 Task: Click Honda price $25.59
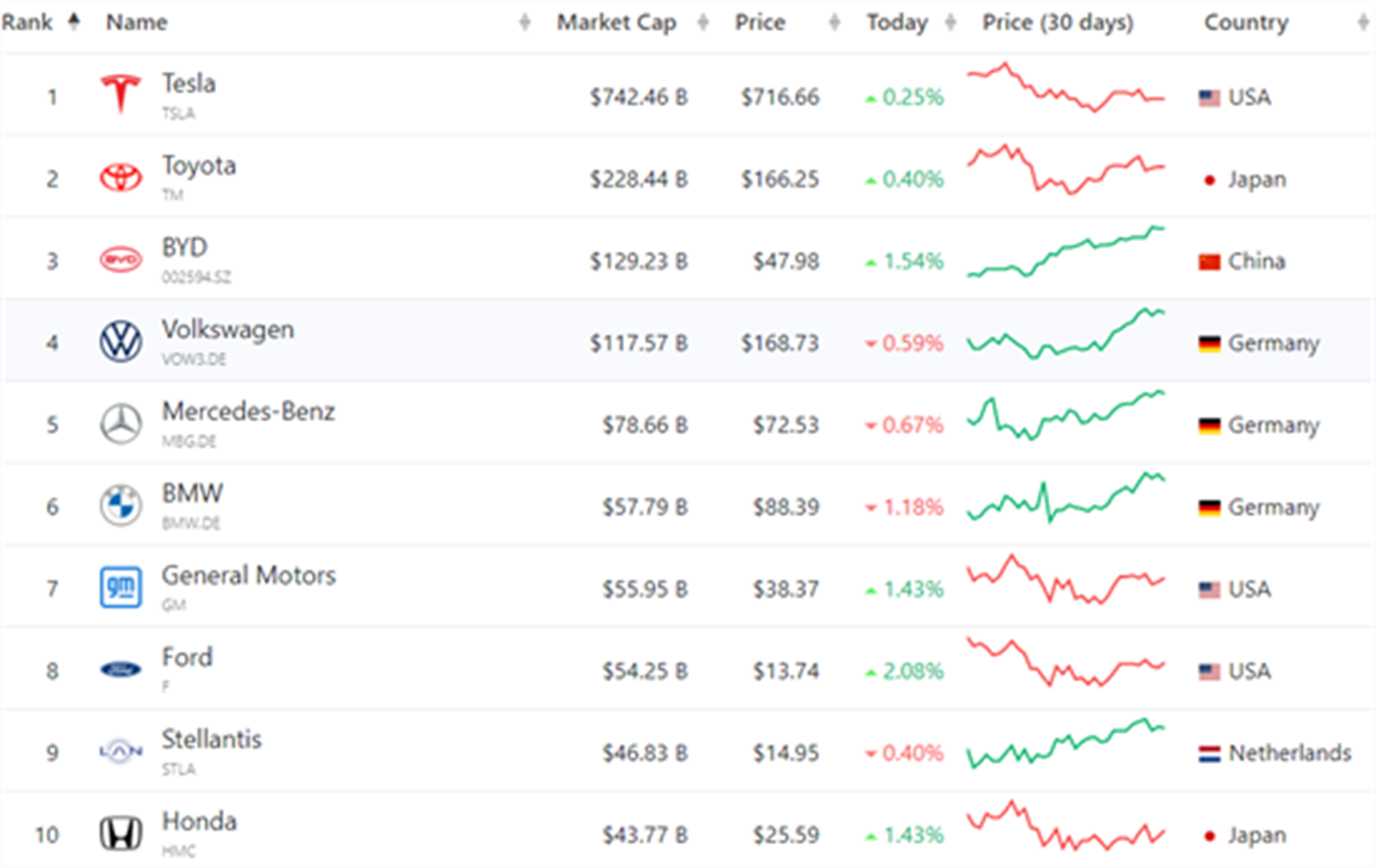[785, 835]
